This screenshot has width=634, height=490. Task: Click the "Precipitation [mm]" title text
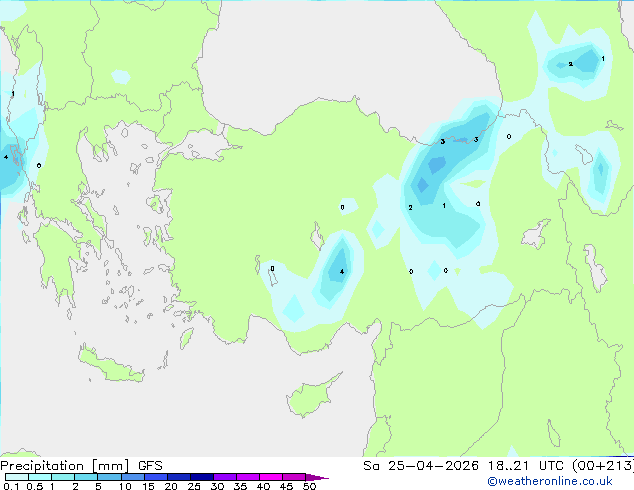(x=65, y=466)
